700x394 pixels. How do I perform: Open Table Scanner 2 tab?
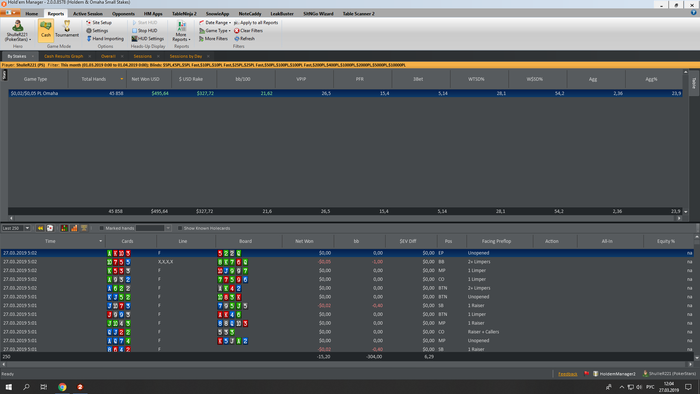(358, 13)
